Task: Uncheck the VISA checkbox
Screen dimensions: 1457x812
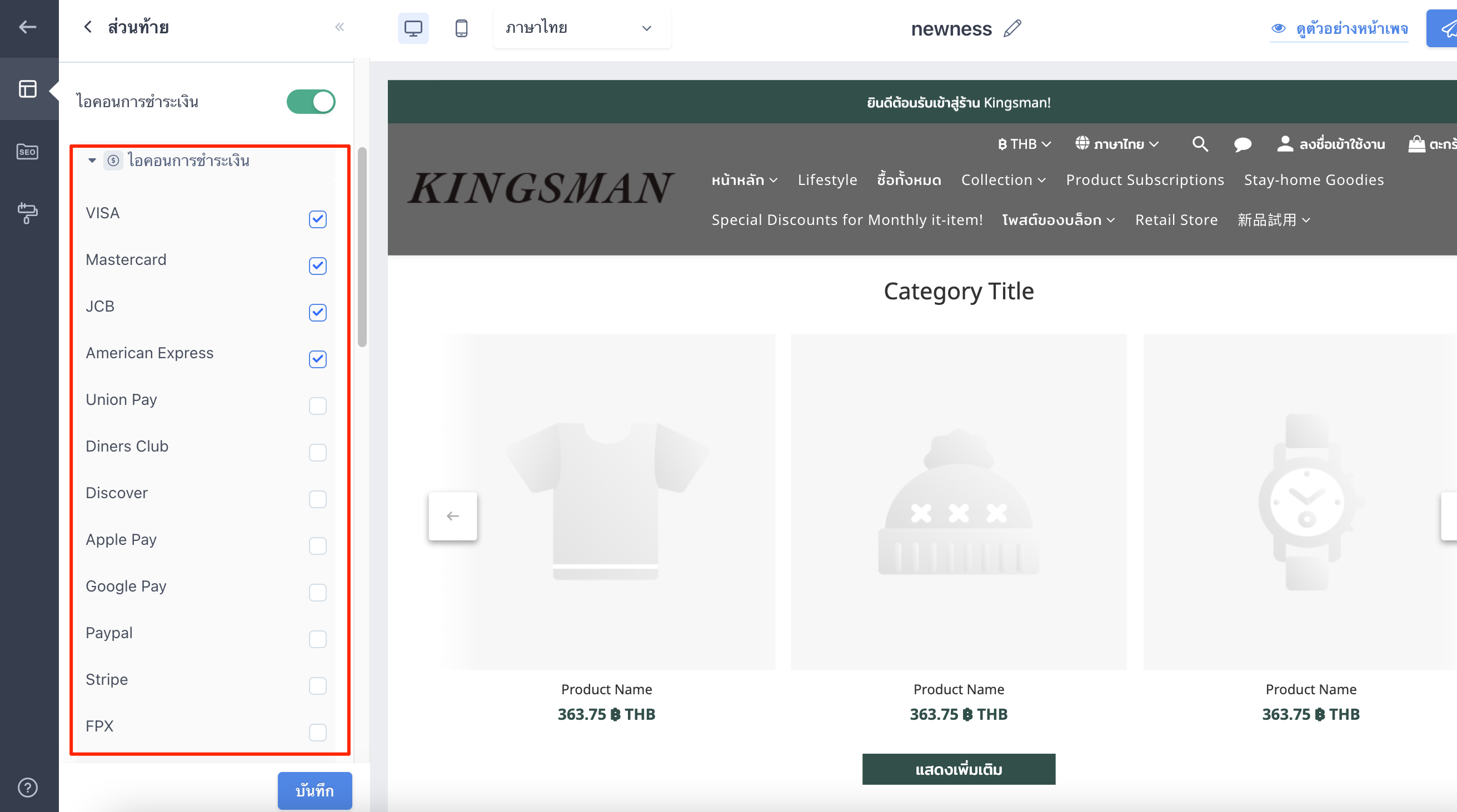Action: coord(318,219)
